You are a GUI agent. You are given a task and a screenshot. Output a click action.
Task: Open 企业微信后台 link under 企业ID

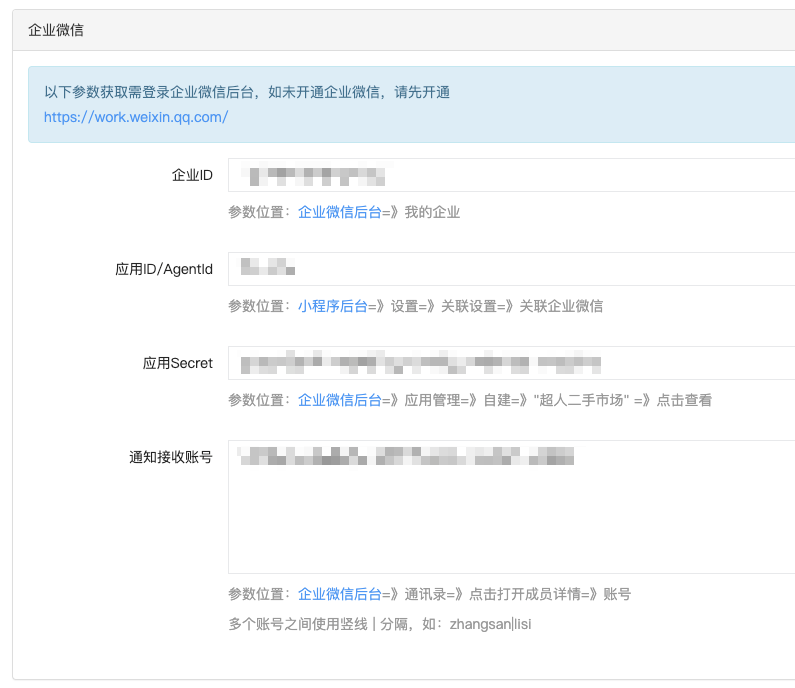340,212
